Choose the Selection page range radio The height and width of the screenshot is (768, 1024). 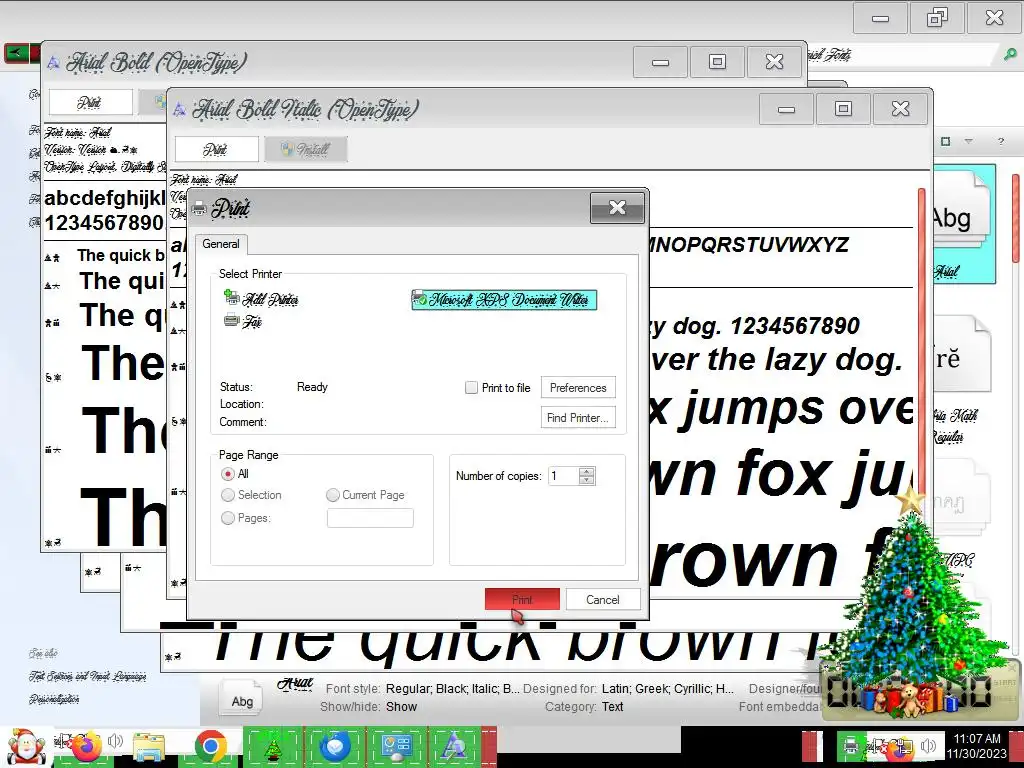[228, 495]
